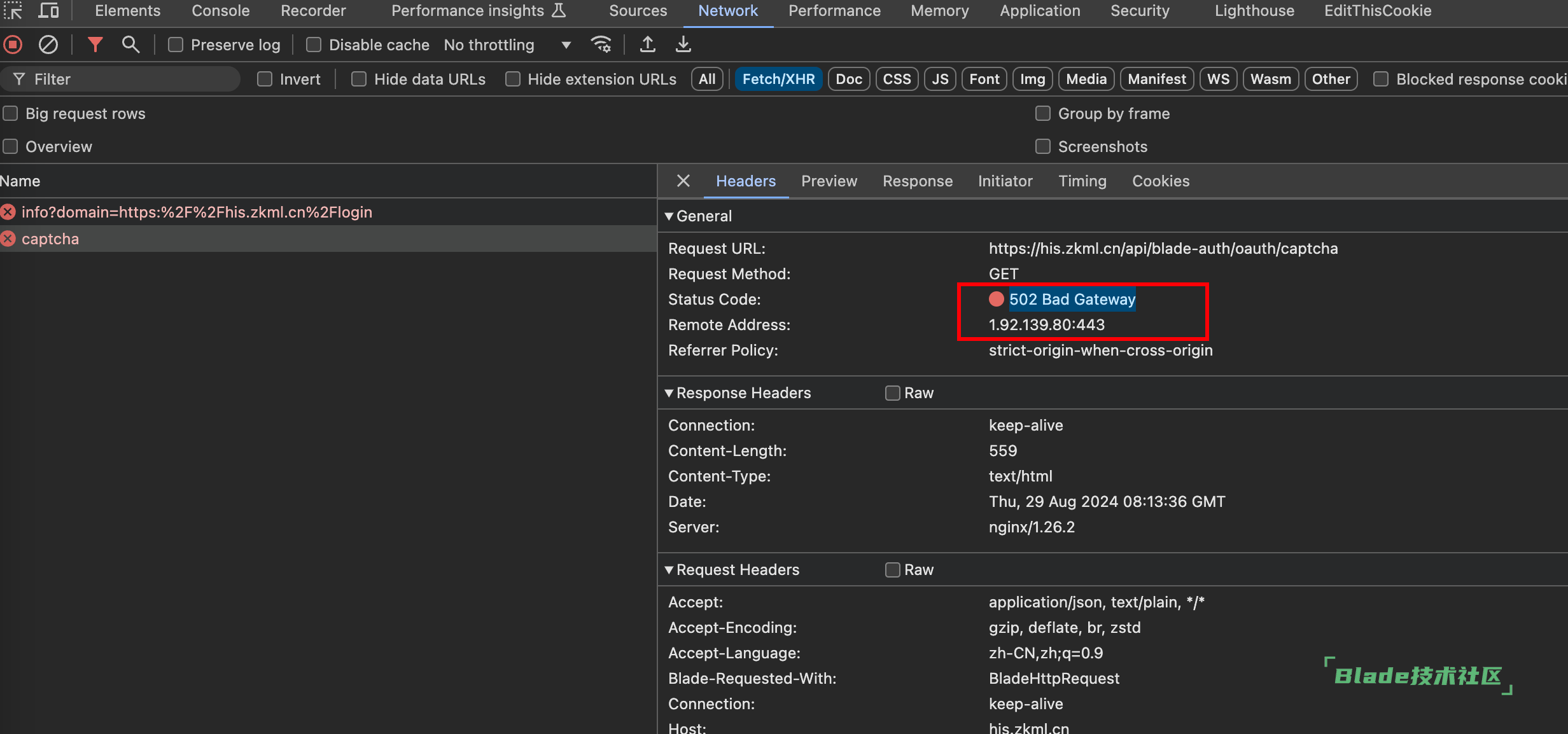Image resolution: width=1568 pixels, height=734 pixels.
Task: Filter requests by CSS type
Action: click(x=897, y=80)
